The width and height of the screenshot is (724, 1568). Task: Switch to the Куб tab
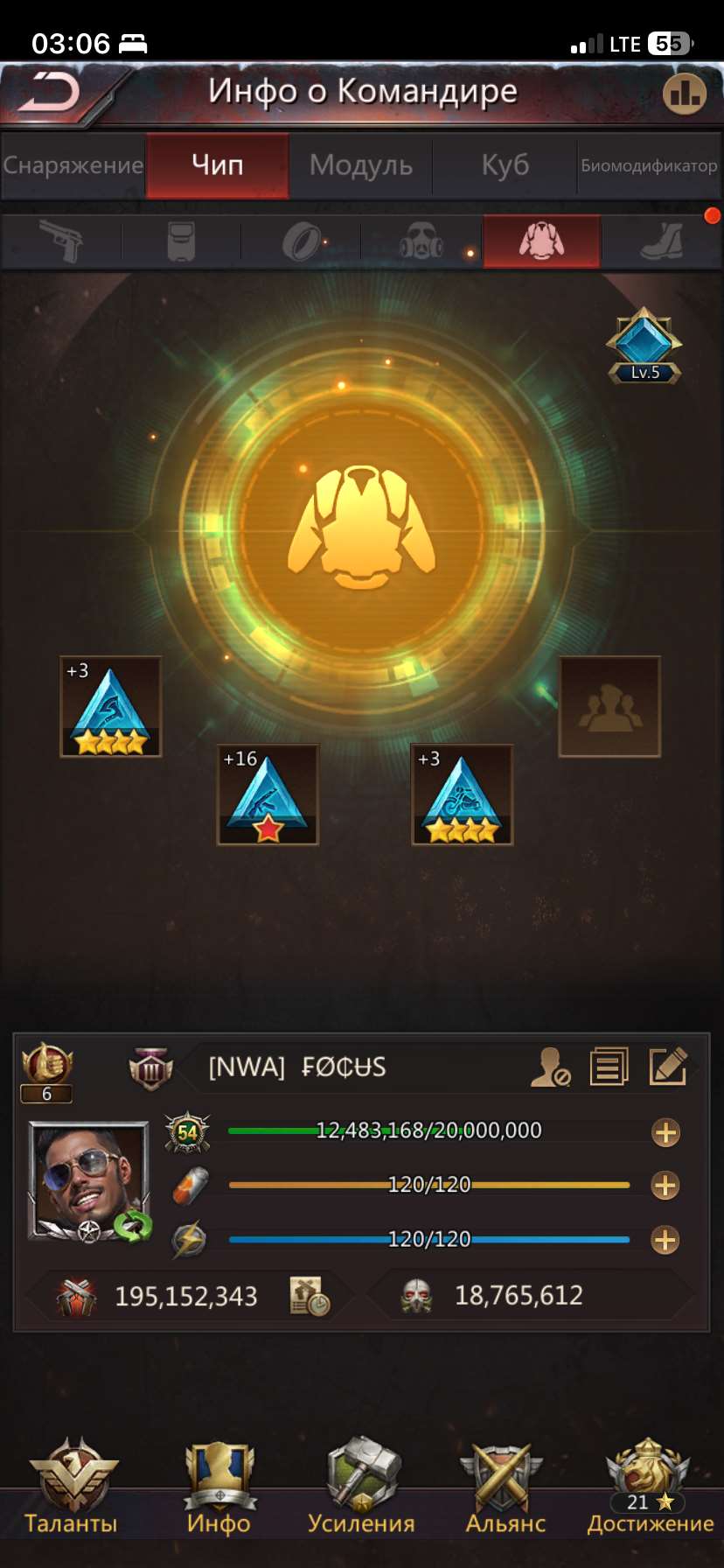505,164
